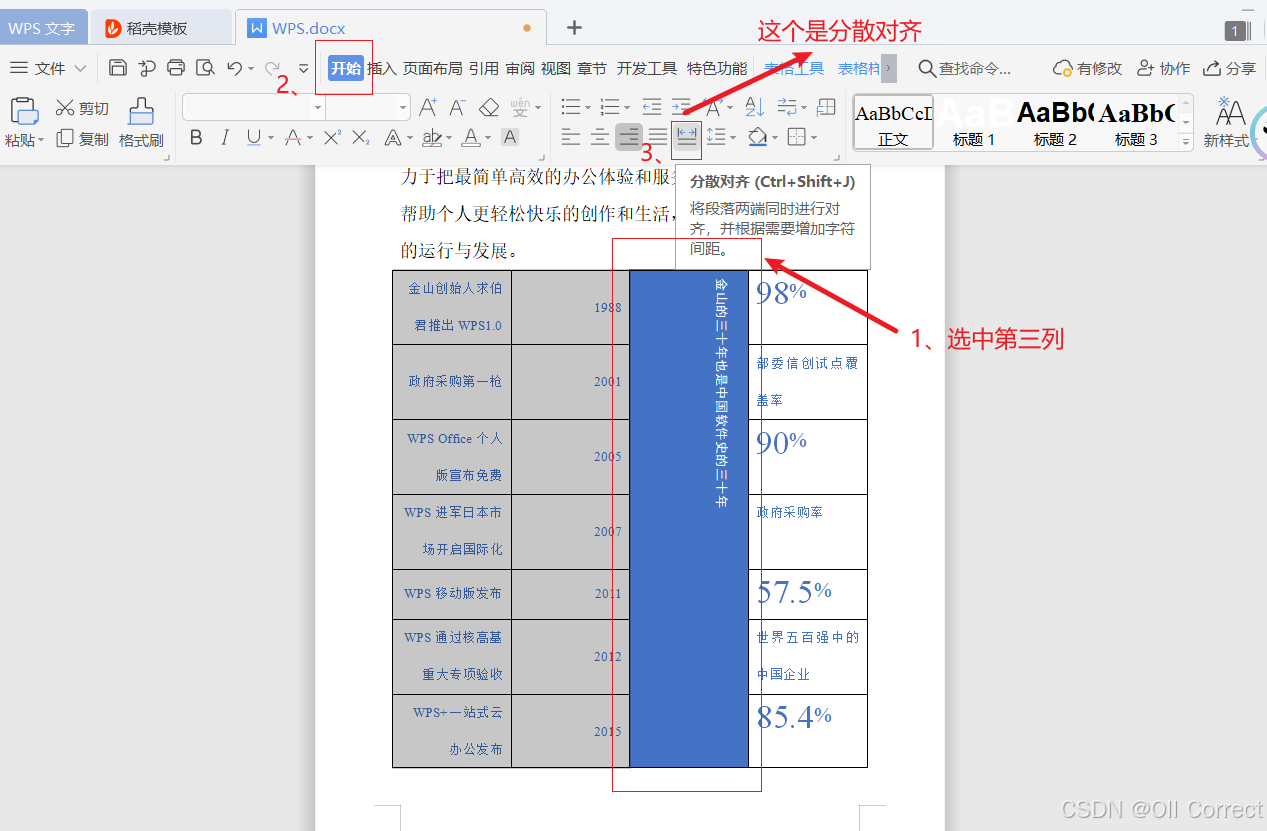Viewport: 1267px width, 831px height.
Task: Switch to the 插入 ribbon tab
Action: (x=382, y=68)
